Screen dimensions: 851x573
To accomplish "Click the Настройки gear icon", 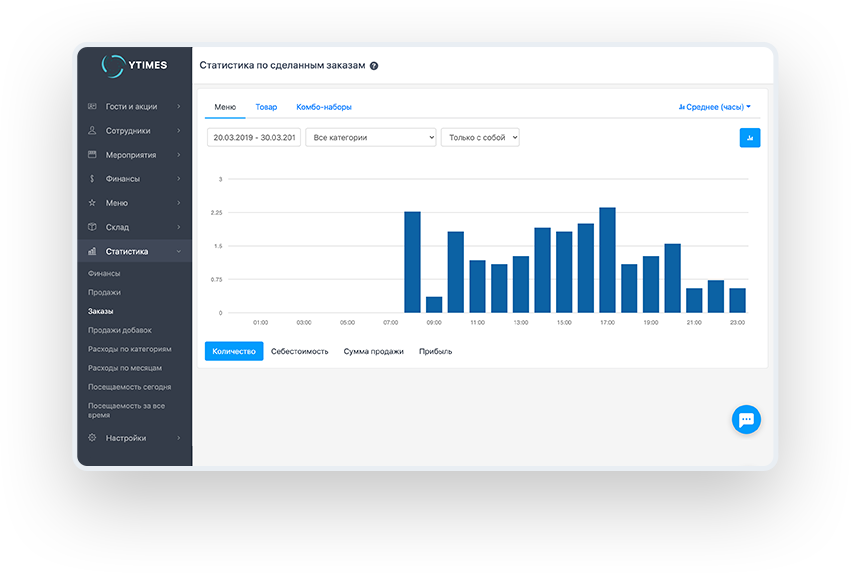I will [x=92, y=438].
